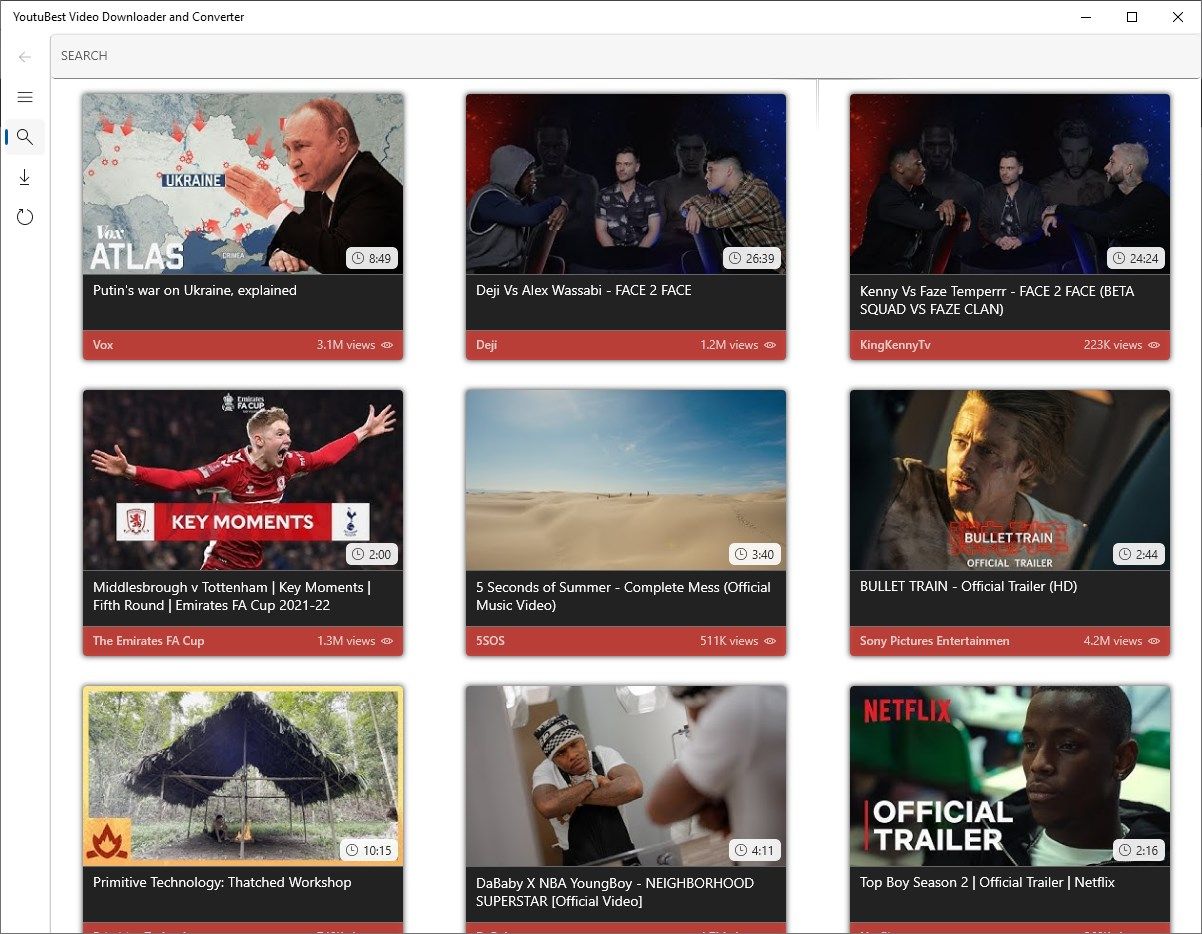Click the 26:39 duration badge
This screenshot has height=934, width=1202.
click(752, 259)
